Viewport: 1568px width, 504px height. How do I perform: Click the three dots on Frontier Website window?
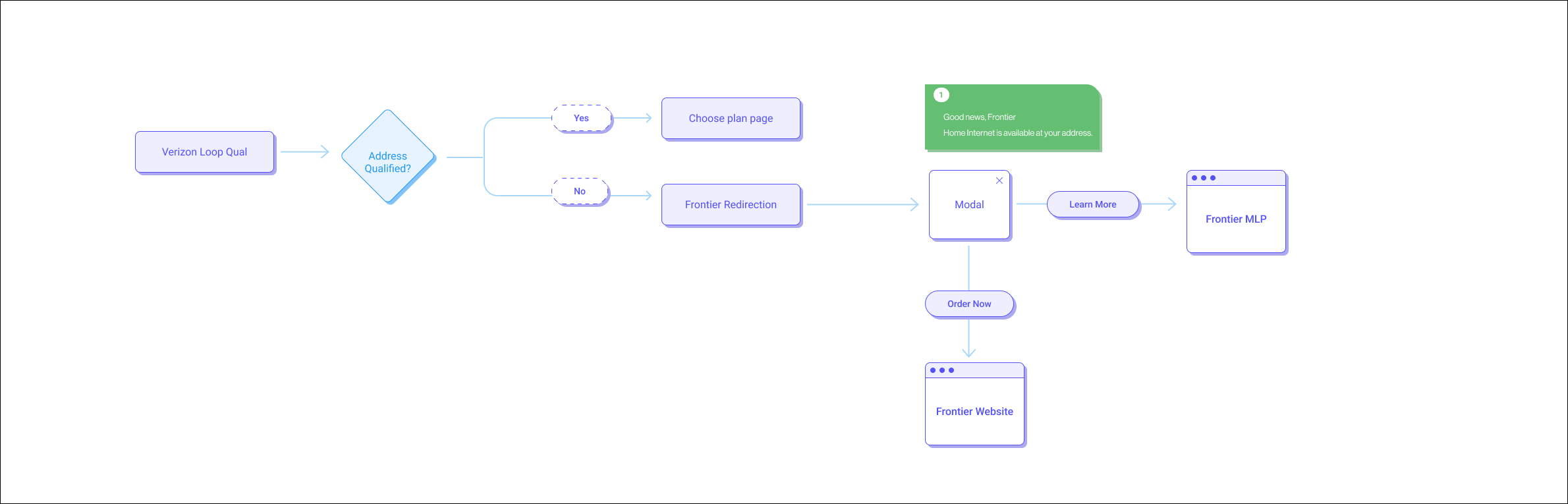point(942,370)
